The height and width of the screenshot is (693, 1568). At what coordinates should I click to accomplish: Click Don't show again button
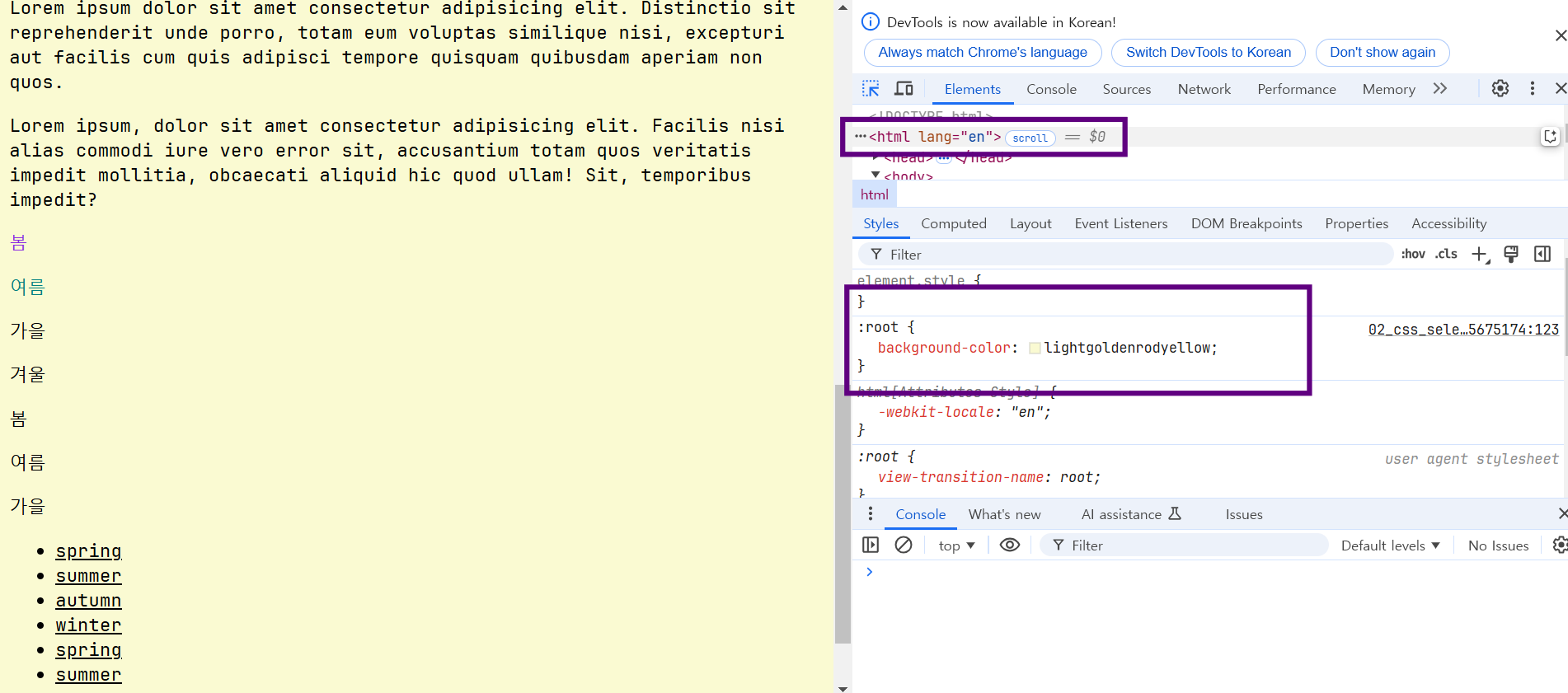pyautogui.click(x=1383, y=52)
